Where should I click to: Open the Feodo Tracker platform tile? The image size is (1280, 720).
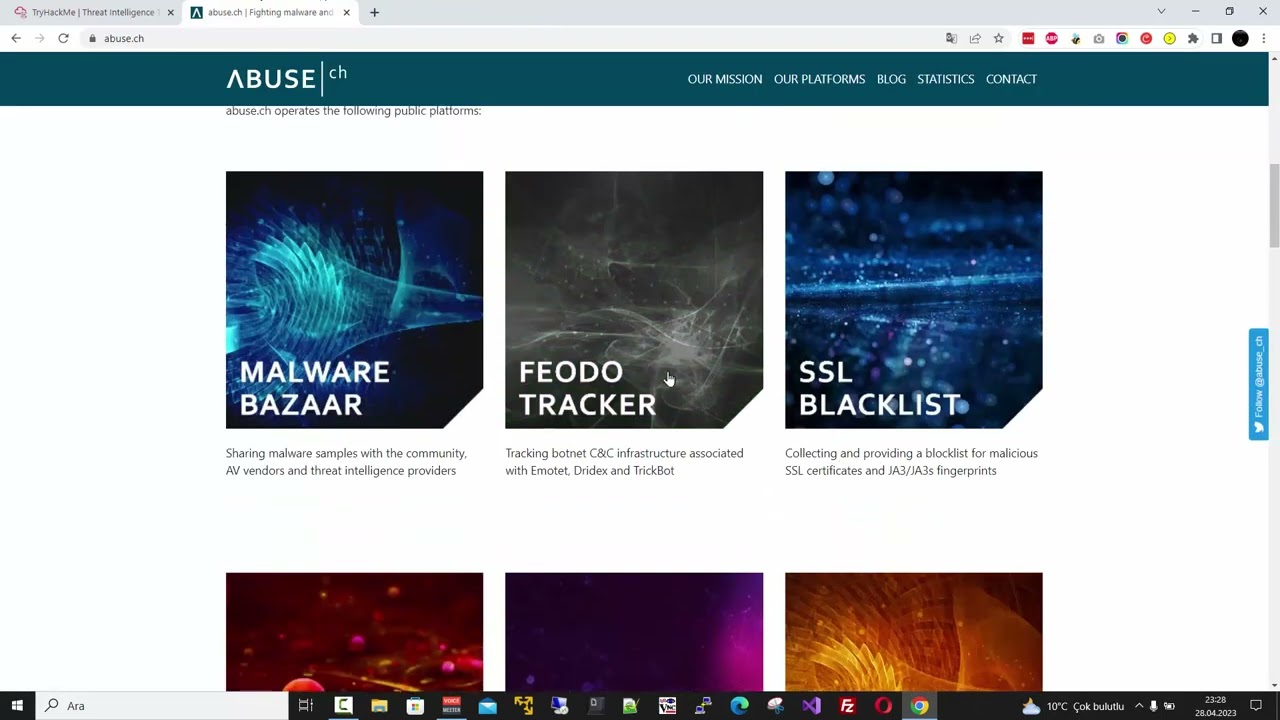634,300
